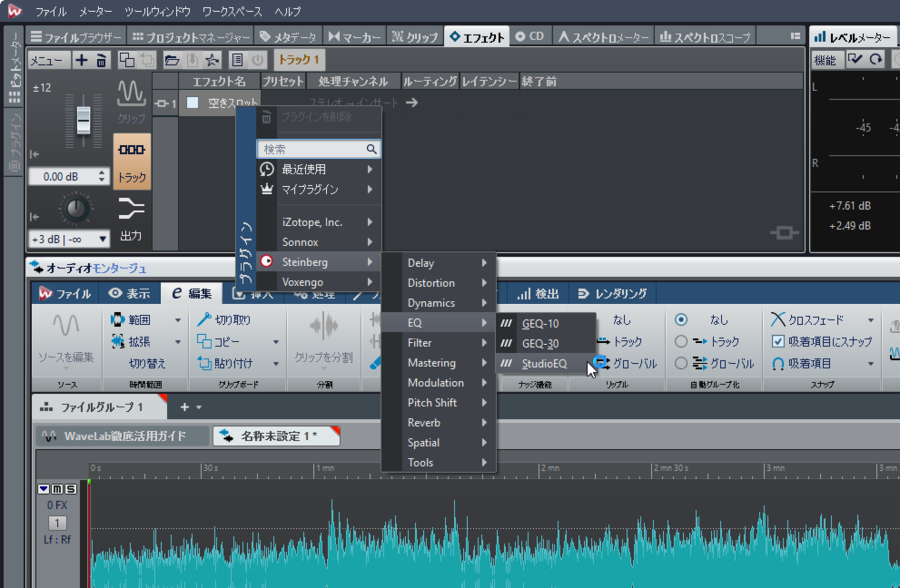This screenshot has height=588, width=900.
Task: Open the ツールウィンドウ menu
Action: (x=157, y=11)
